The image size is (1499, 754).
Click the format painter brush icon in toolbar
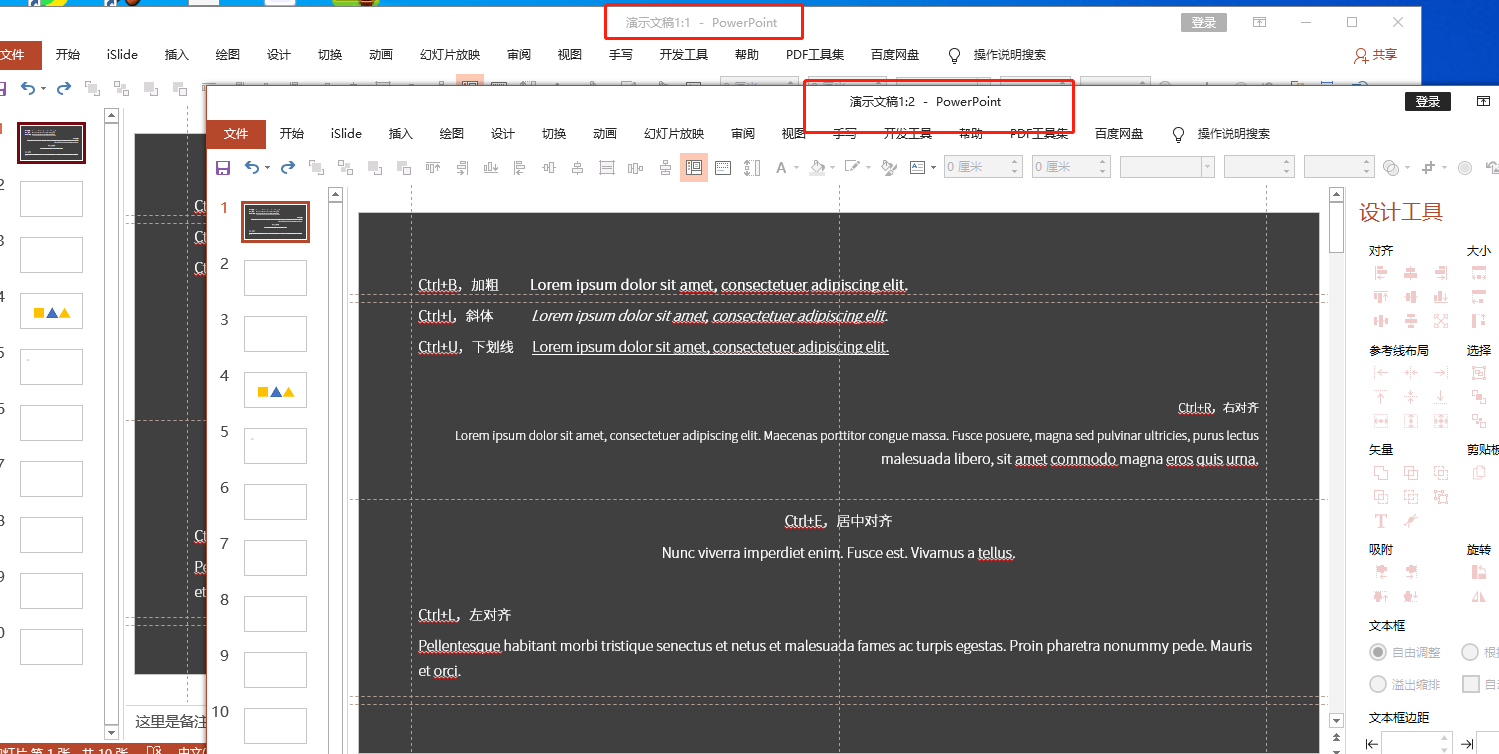coord(888,167)
